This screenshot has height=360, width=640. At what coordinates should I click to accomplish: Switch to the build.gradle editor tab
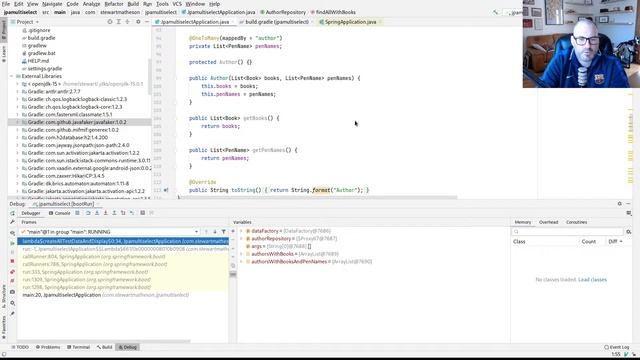[276, 22]
